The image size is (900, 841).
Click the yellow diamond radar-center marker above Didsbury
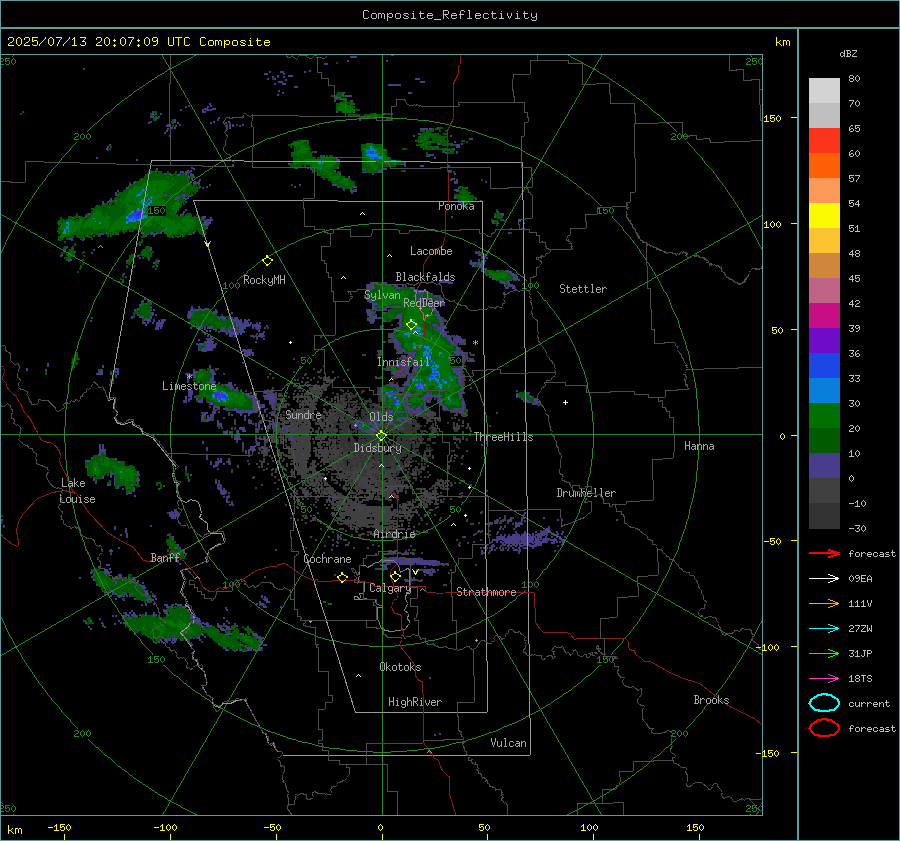[381, 436]
